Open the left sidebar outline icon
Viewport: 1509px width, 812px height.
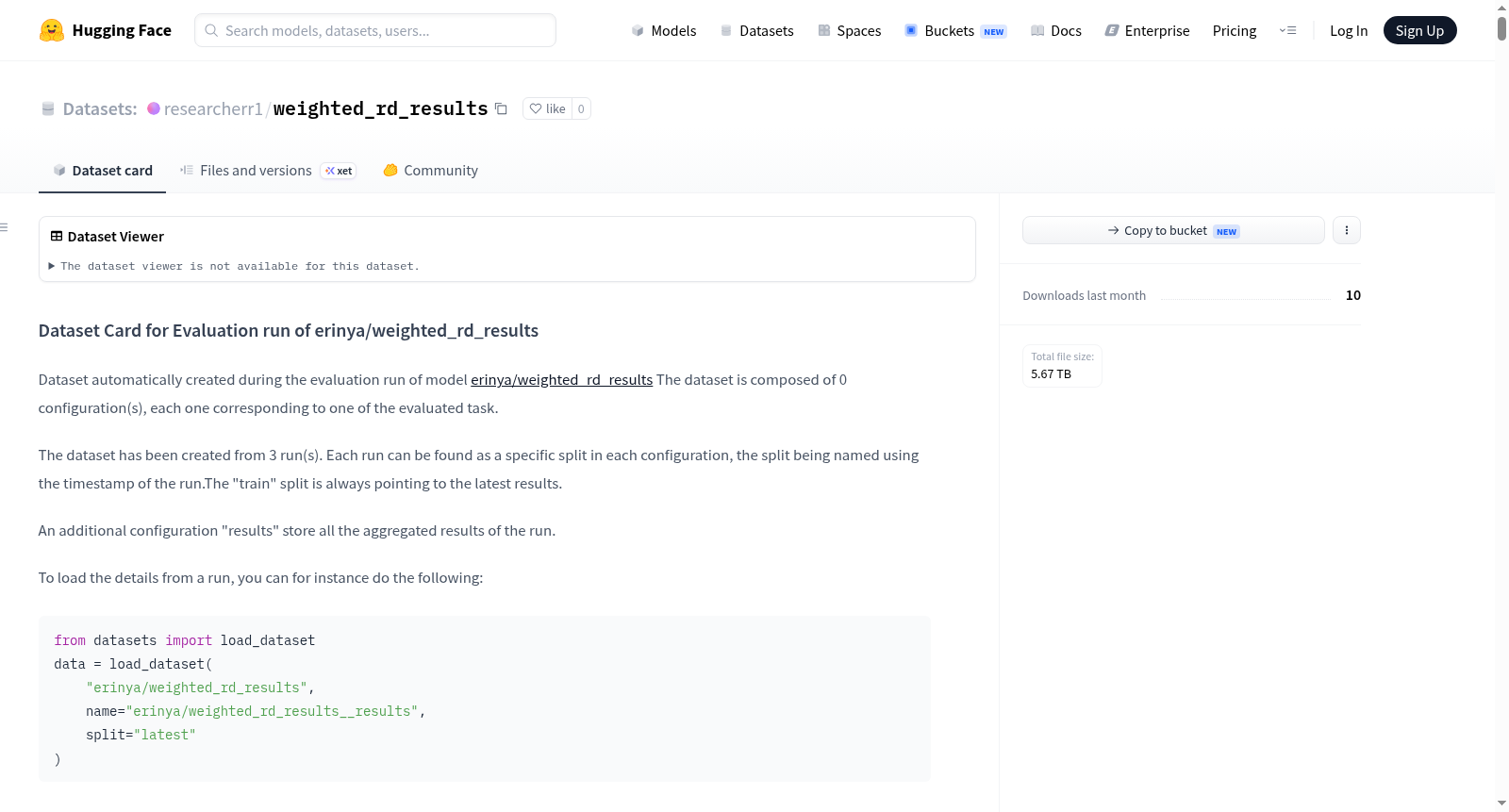4,227
